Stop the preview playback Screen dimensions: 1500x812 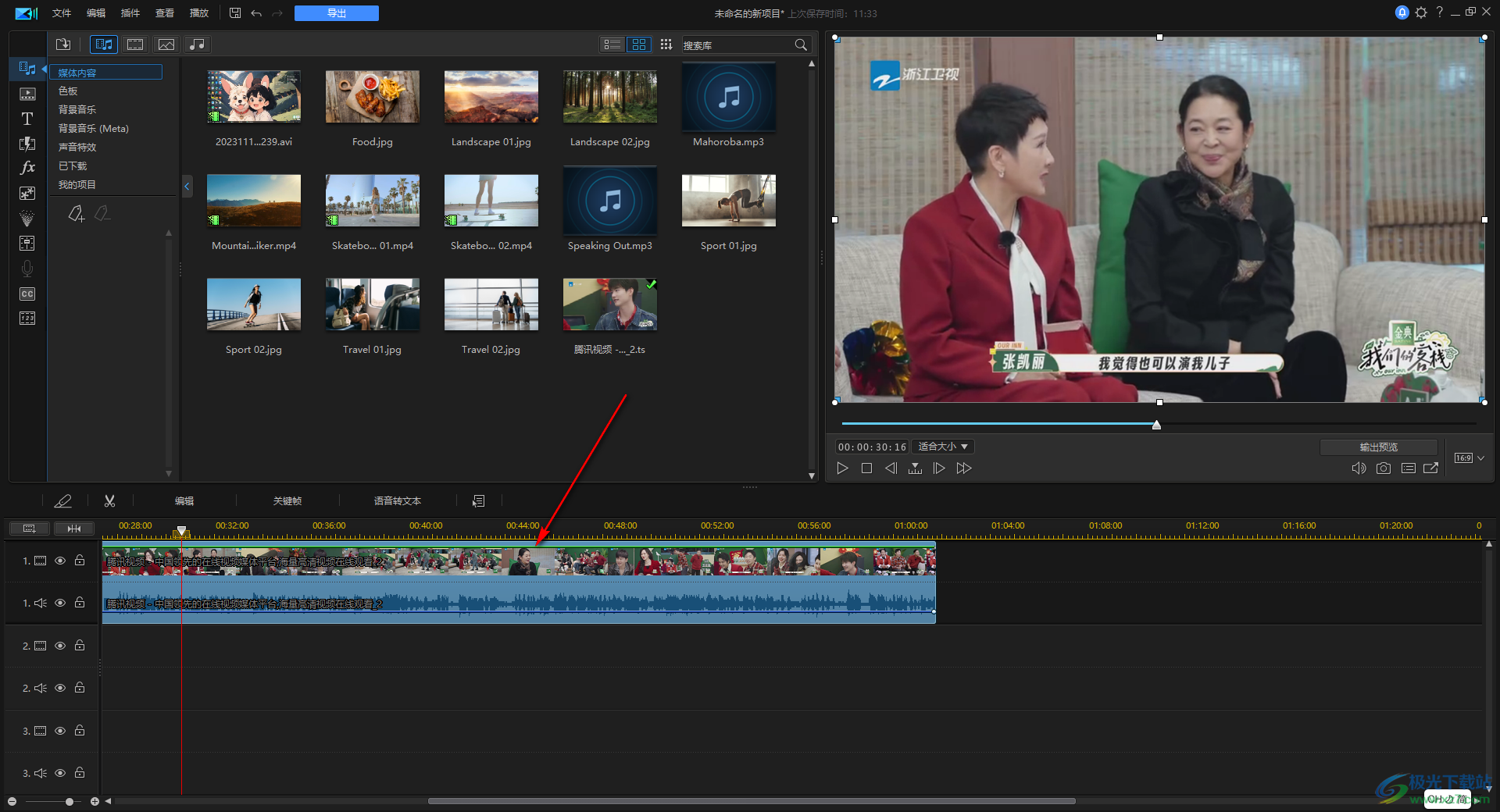point(866,468)
